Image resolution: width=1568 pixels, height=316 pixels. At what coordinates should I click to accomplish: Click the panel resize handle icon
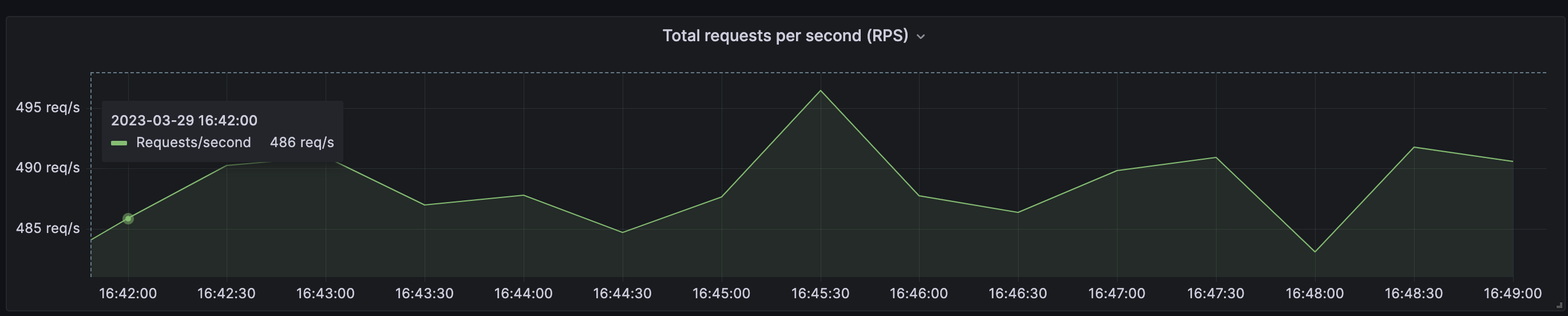[x=1559, y=305]
